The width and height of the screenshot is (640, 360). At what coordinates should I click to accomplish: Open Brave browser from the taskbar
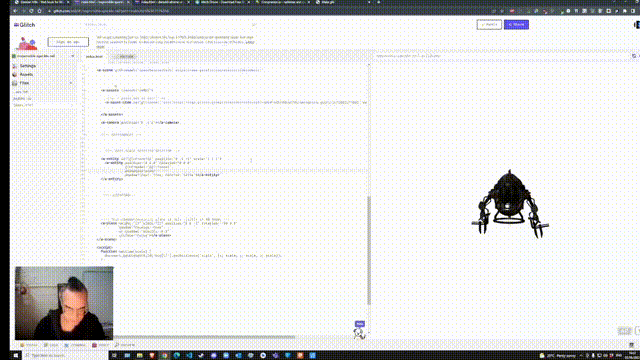[x=152, y=356]
